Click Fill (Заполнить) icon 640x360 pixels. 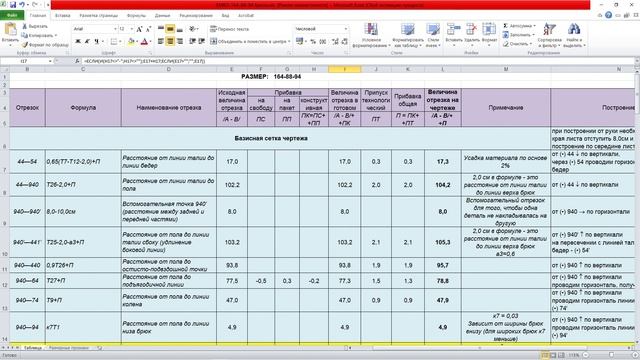click(505, 35)
